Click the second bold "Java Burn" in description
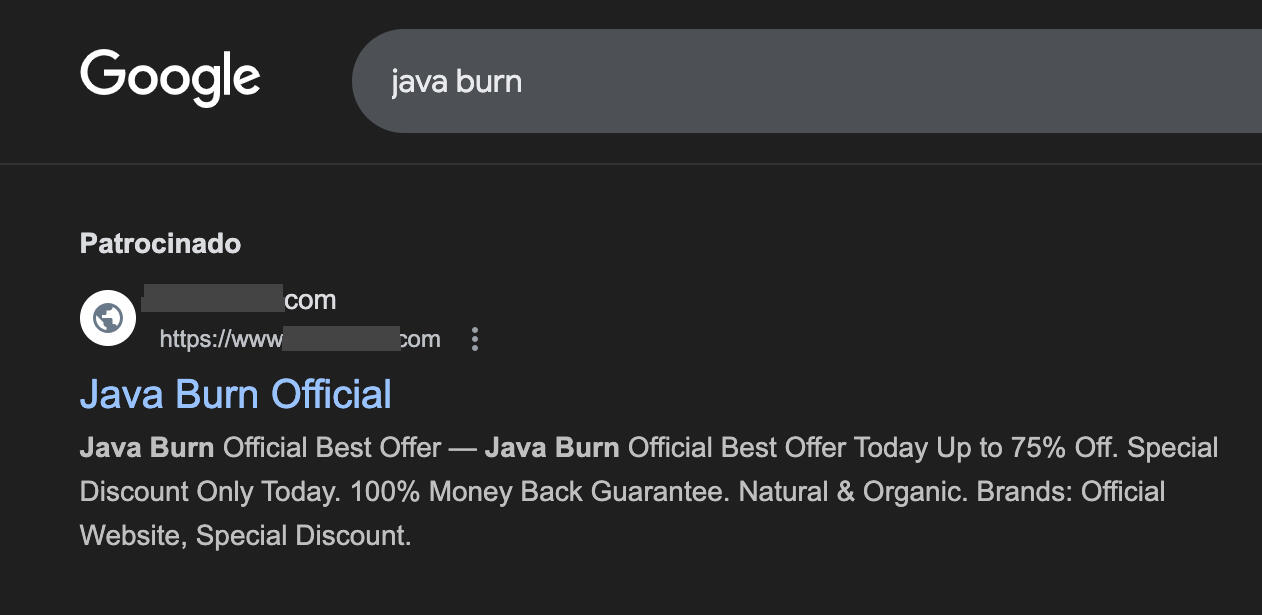The width and height of the screenshot is (1262, 615). coord(552,447)
